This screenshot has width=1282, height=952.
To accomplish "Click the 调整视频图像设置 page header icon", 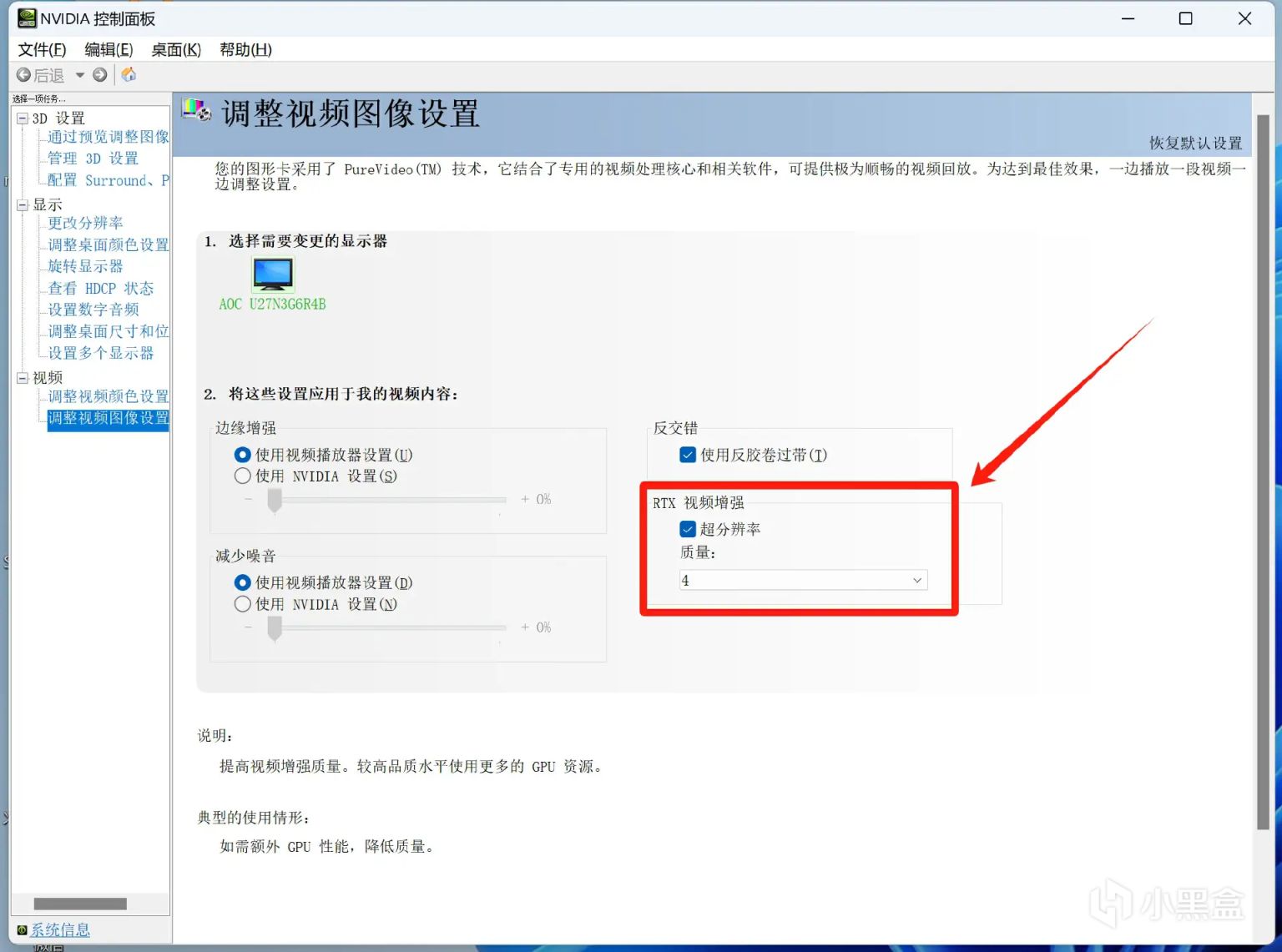I will point(197,111).
